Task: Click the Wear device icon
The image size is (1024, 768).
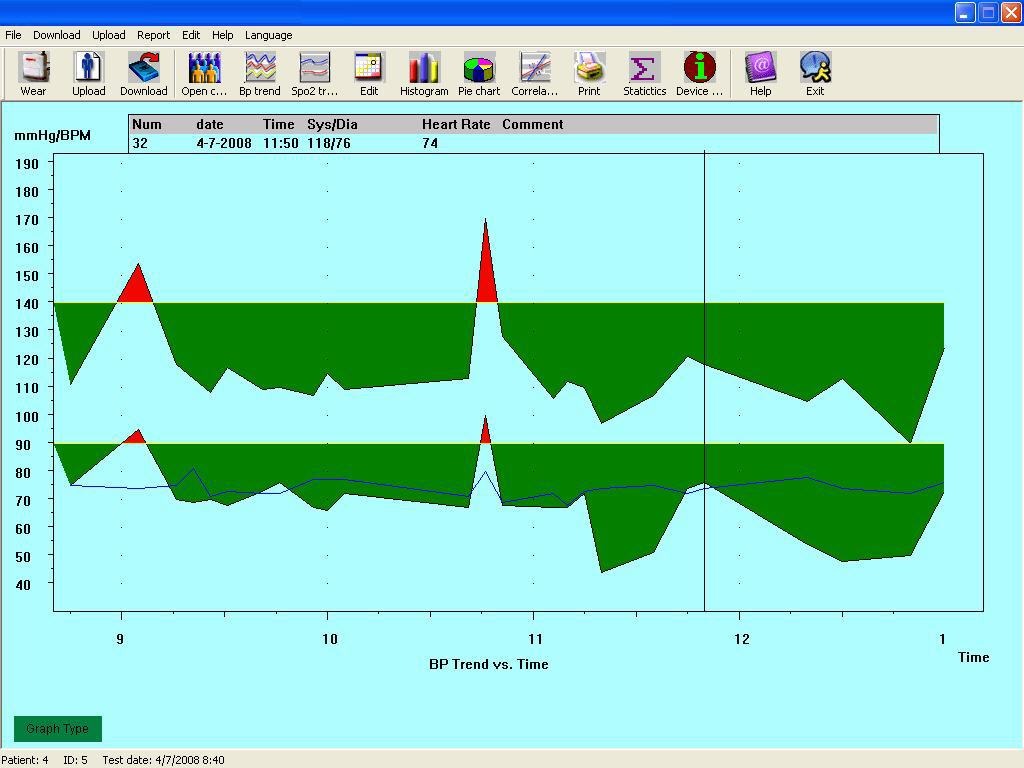Action: pos(33,74)
